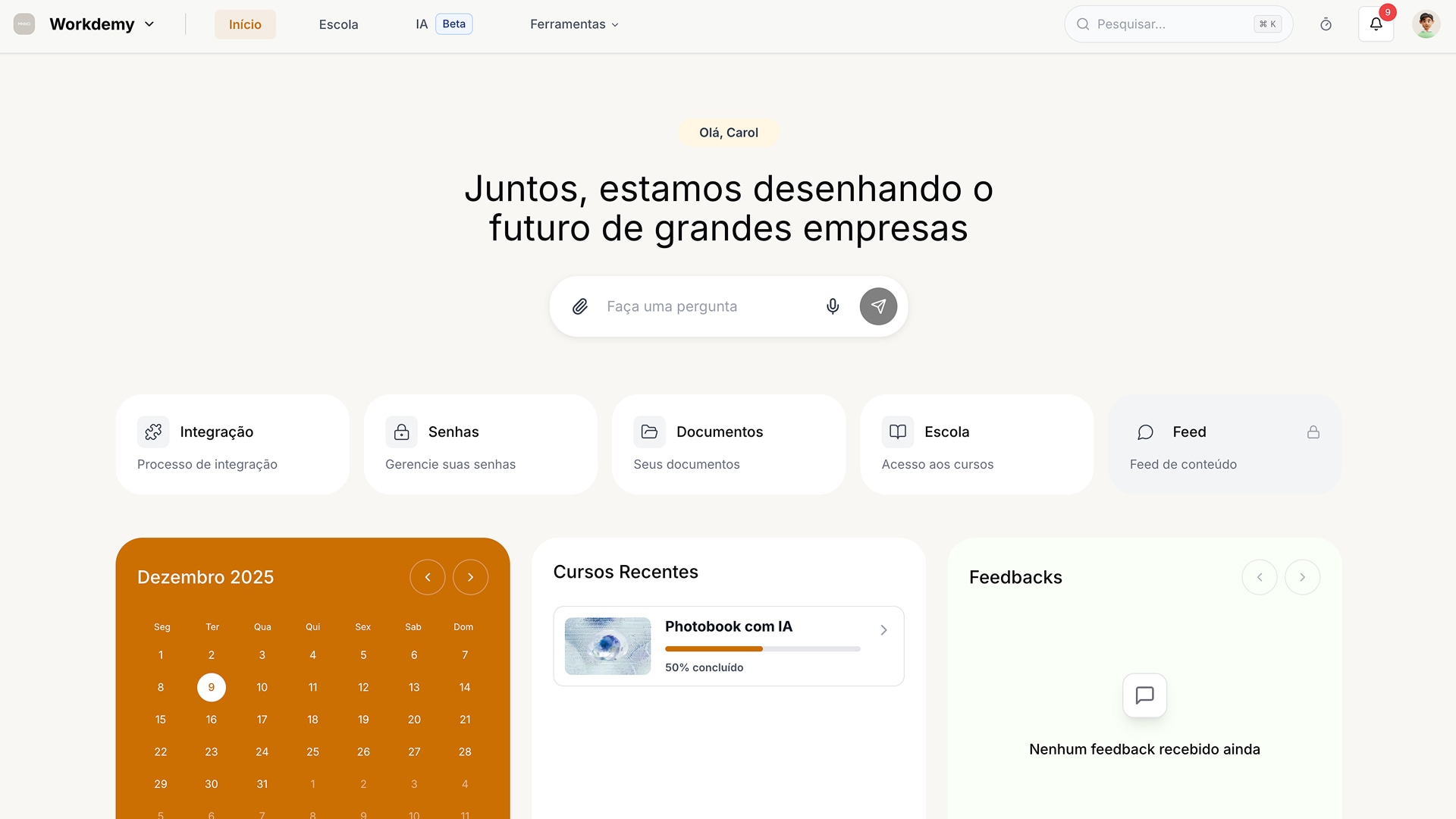Open the Workdemy workspace dropdown
This screenshot has height=819, width=1456.
[102, 24]
